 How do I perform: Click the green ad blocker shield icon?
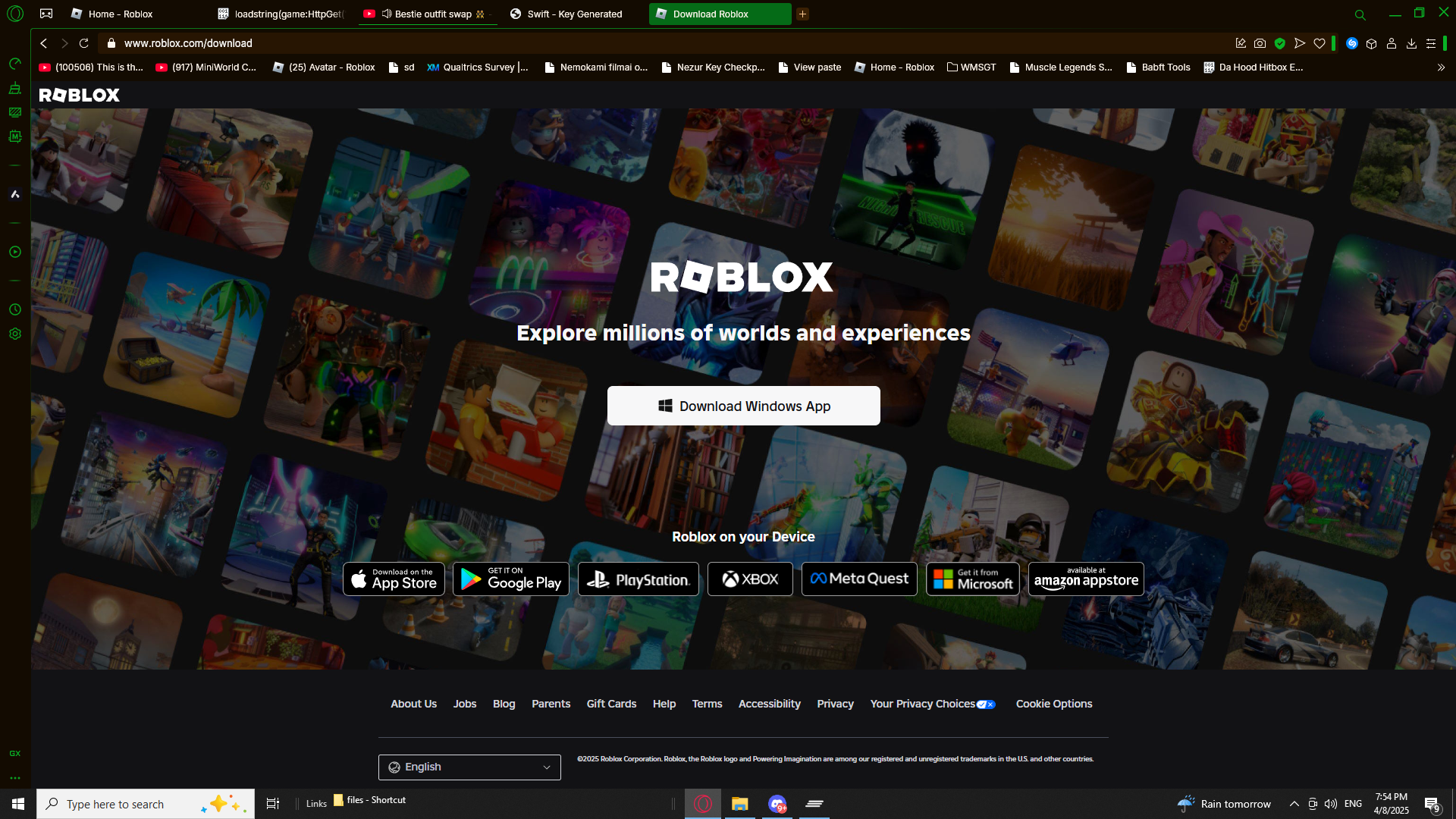point(1280,43)
